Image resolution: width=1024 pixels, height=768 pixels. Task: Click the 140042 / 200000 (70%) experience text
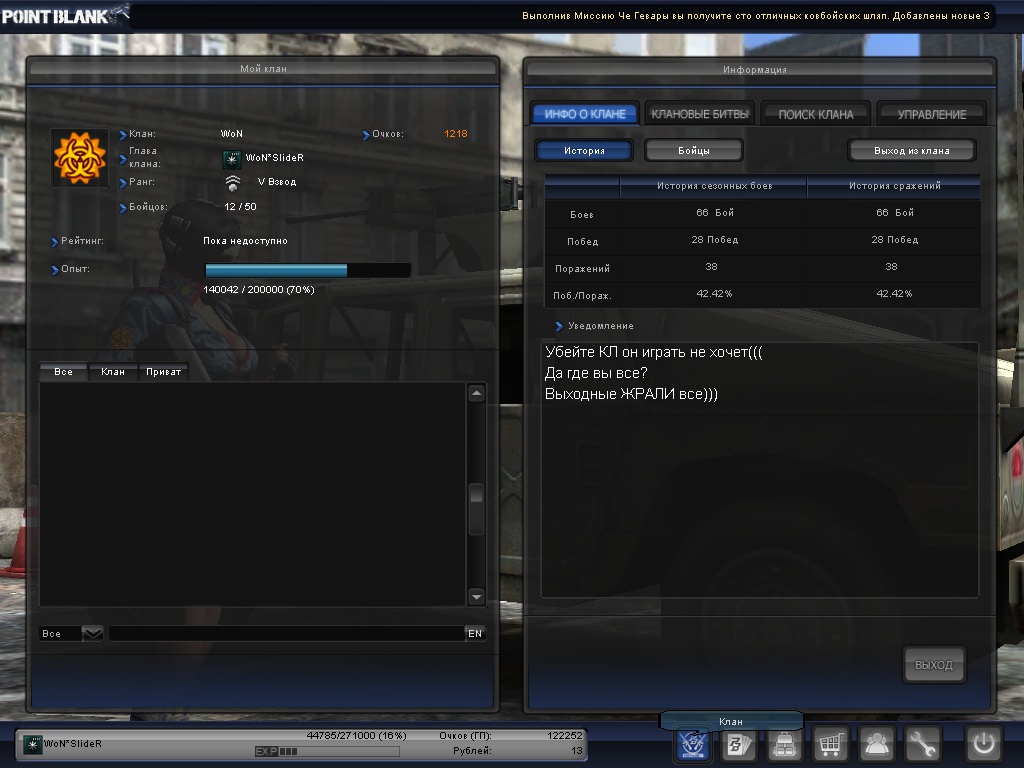(x=259, y=289)
